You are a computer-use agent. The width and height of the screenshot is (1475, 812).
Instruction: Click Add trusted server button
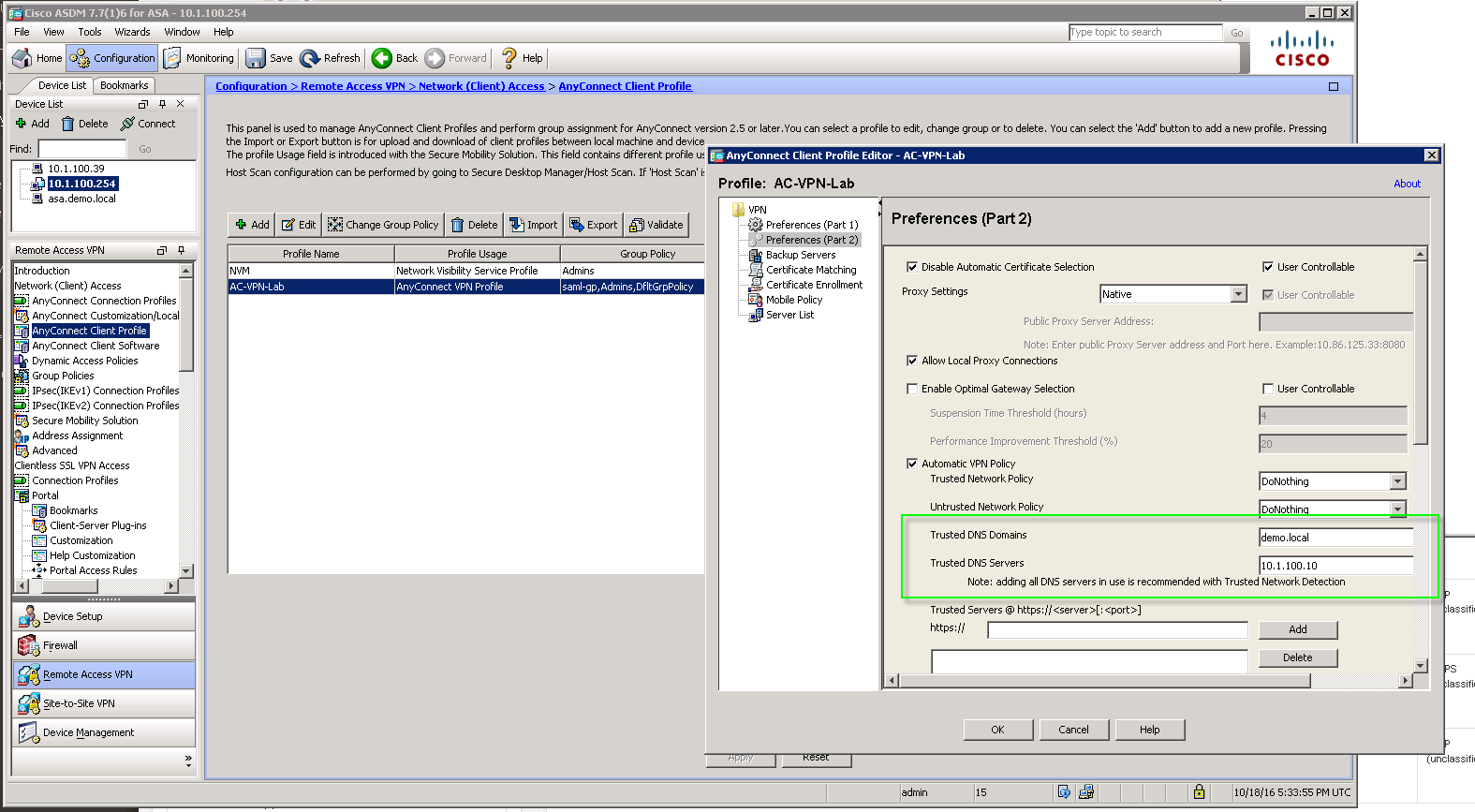[1298, 629]
